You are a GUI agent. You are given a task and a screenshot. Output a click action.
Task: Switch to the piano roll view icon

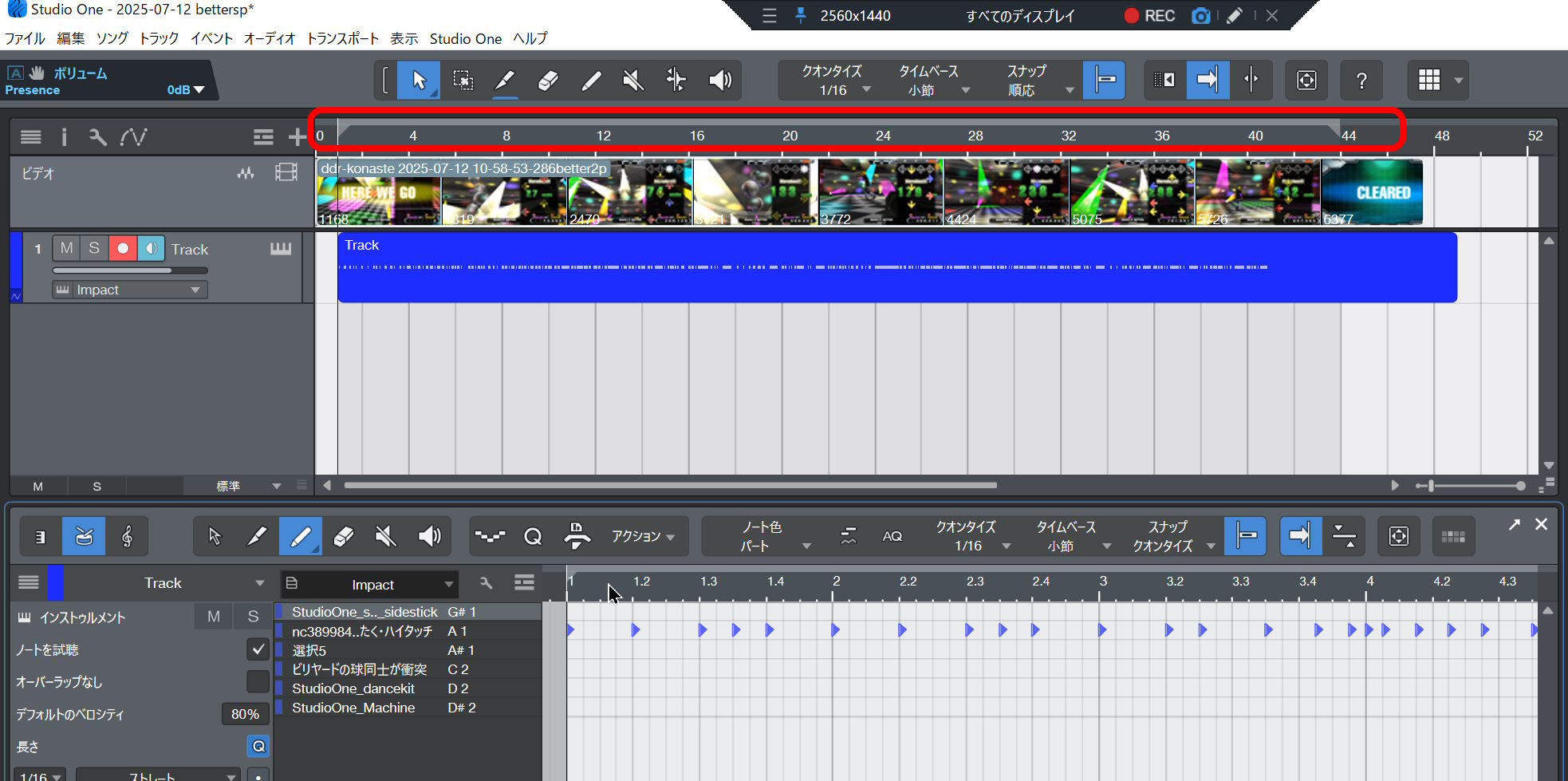[40, 536]
